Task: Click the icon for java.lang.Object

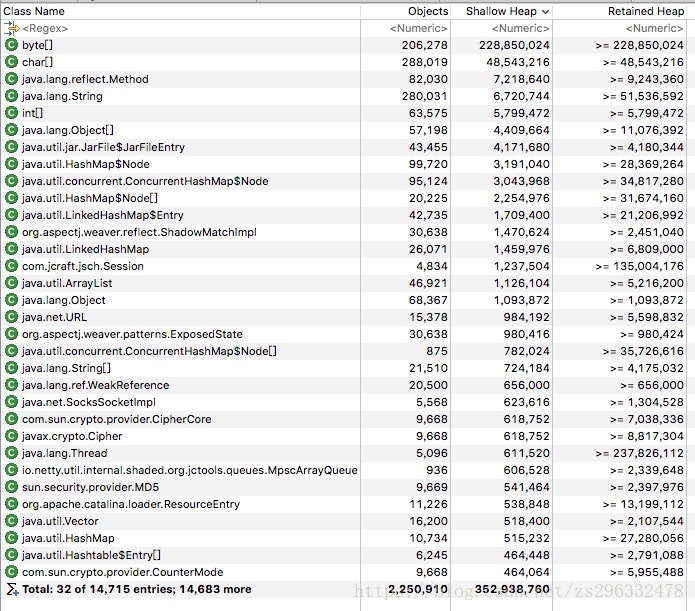Action: point(11,300)
